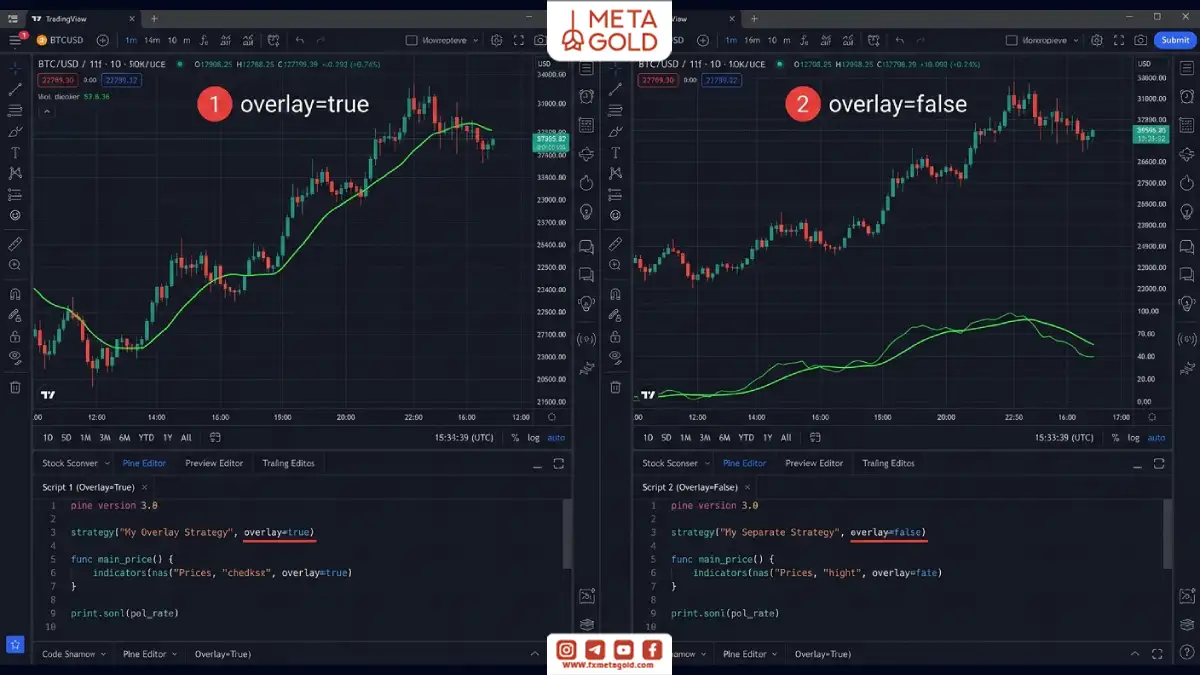Switch to Preview Editor tab in left panel

pyautogui.click(x=214, y=463)
